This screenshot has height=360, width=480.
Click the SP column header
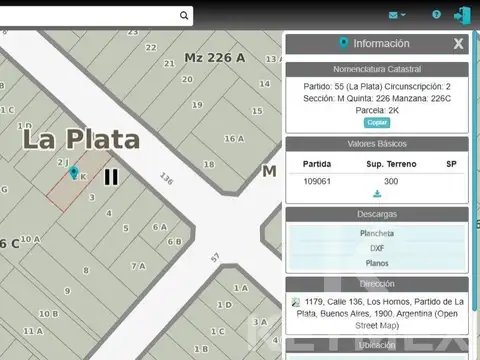tap(451, 164)
